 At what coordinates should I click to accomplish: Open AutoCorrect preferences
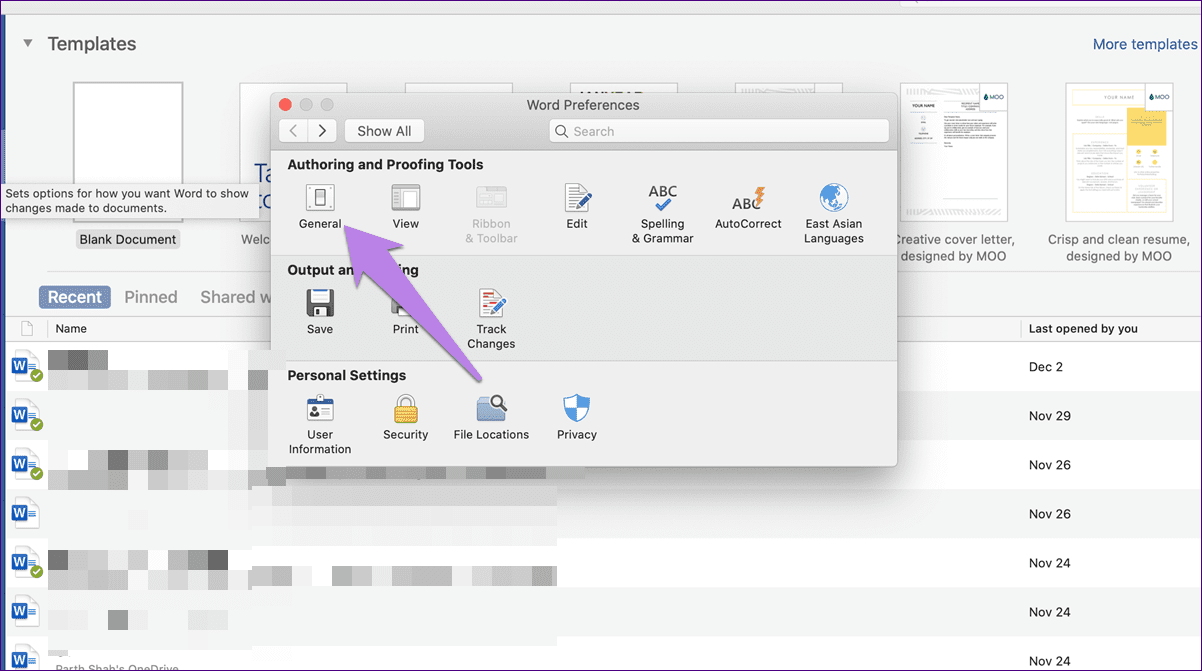[x=748, y=207]
